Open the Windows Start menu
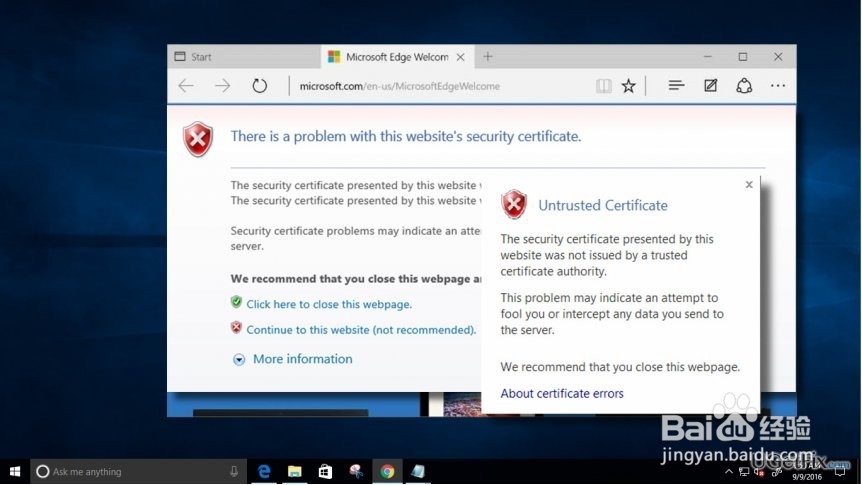The width and height of the screenshot is (862, 485). click(15, 471)
